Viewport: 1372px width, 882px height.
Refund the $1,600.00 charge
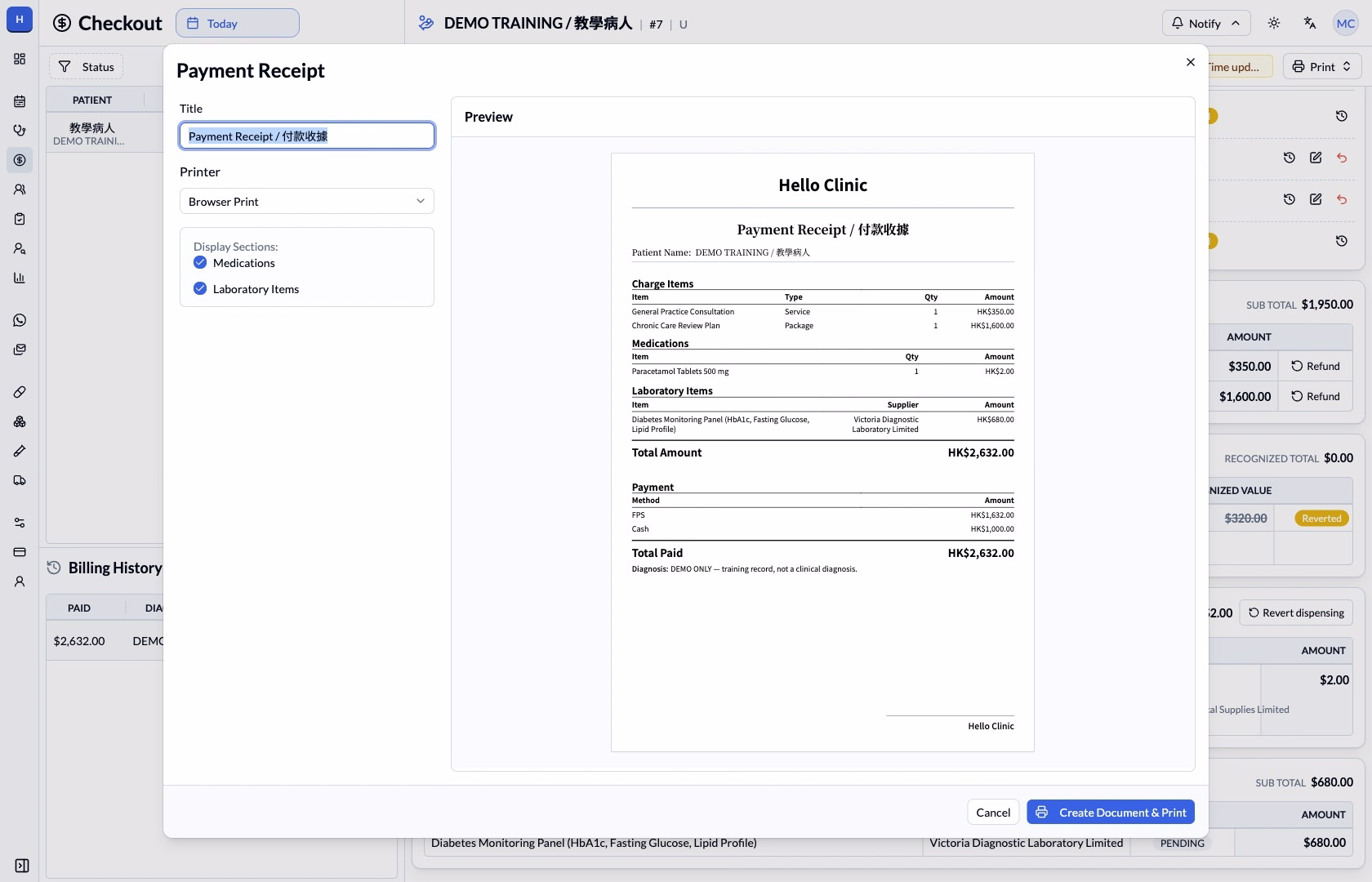click(1316, 396)
